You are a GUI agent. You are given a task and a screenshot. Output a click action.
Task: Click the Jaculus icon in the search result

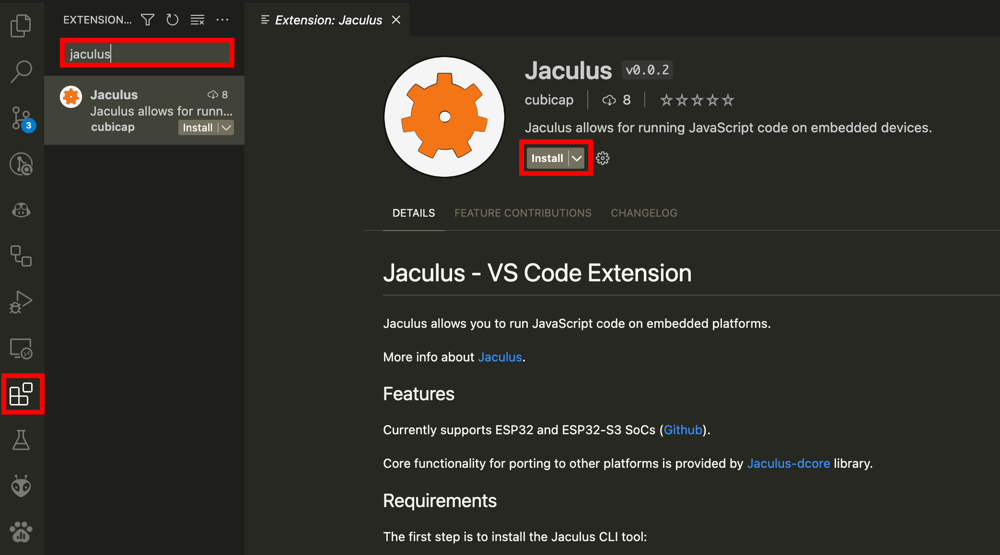tap(71, 97)
